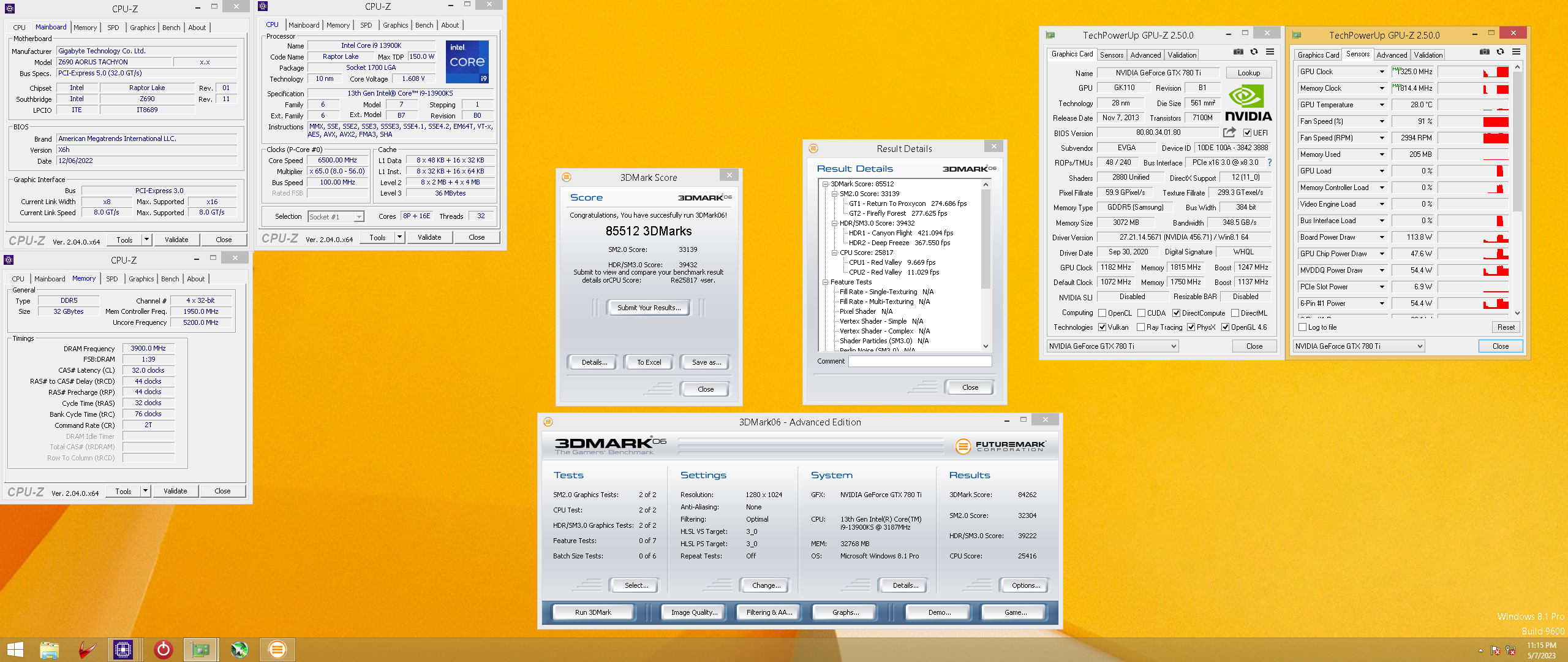Switch to SPD tab in Mainboard CPU-Z window
Image resolution: width=1568 pixels, height=662 pixels.
(x=113, y=28)
